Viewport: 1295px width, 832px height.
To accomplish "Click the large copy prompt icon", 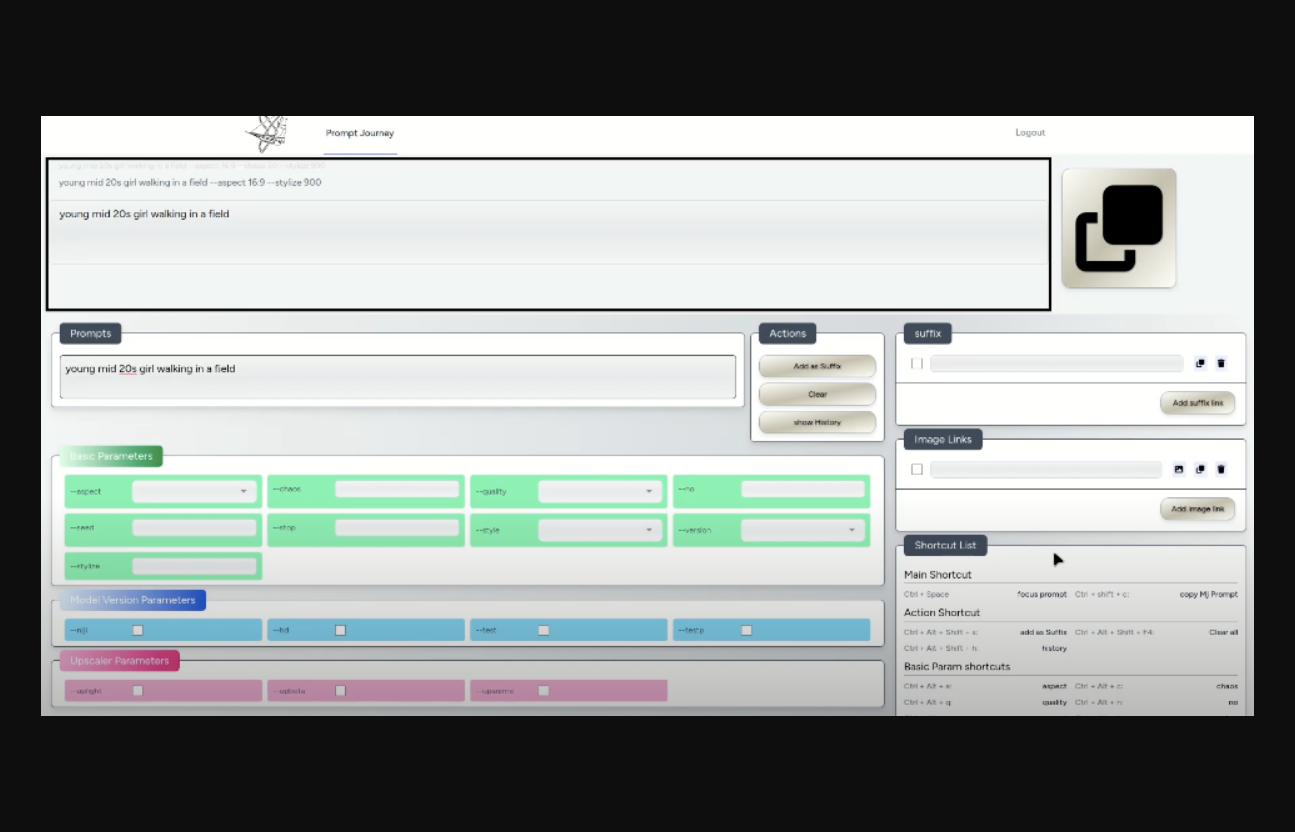I will pos(1118,228).
